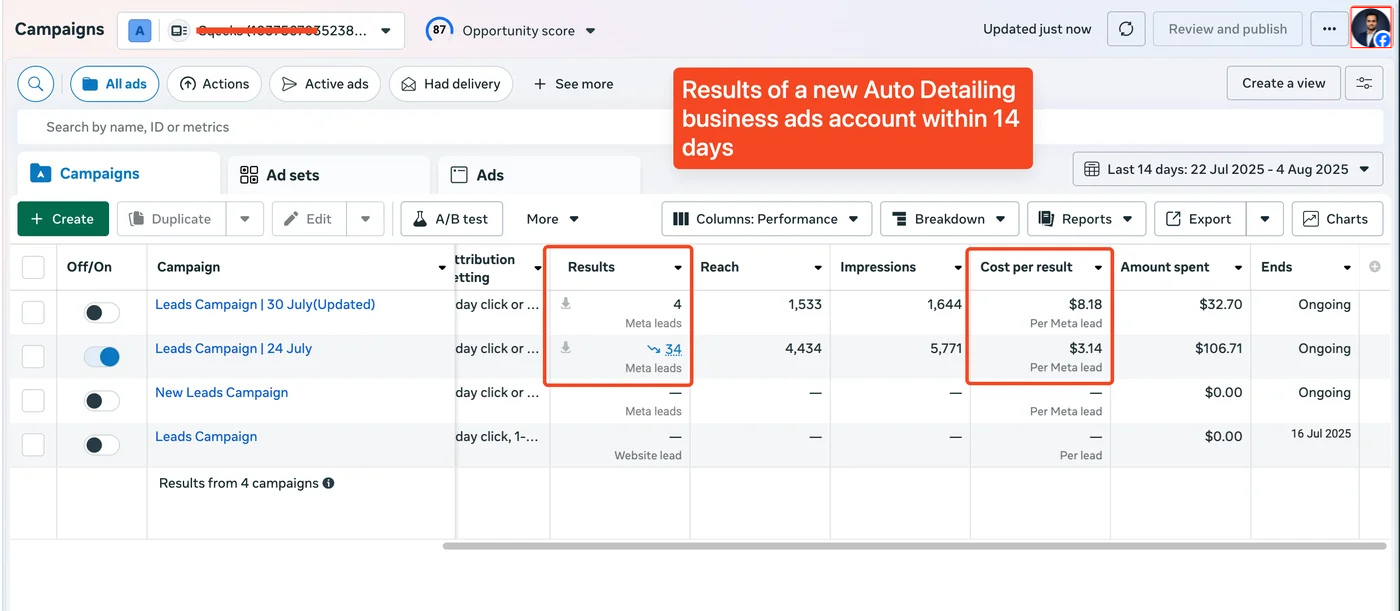This screenshot has width=1400, height=611.
Task: Click the $106.71 amount spent value
Action: 1219,348
